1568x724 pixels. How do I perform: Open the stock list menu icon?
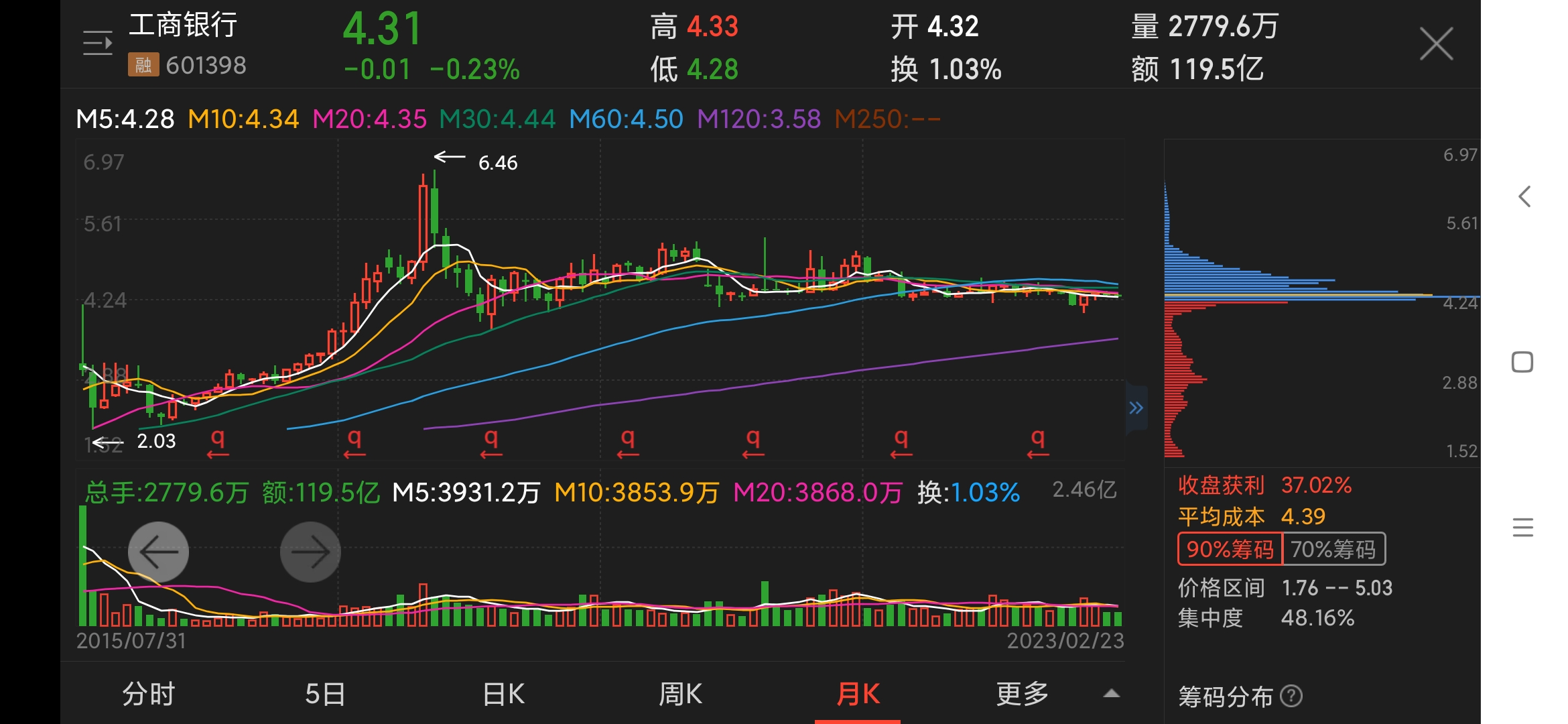click(98, 44)
